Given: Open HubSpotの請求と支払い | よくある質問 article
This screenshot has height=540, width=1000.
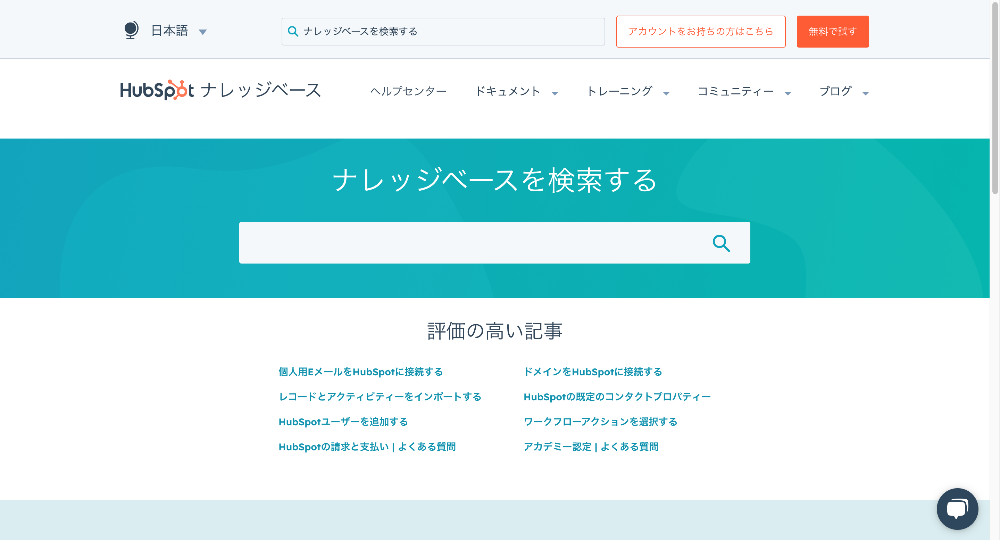Looking at the screenshot, I should coord(367,447).
